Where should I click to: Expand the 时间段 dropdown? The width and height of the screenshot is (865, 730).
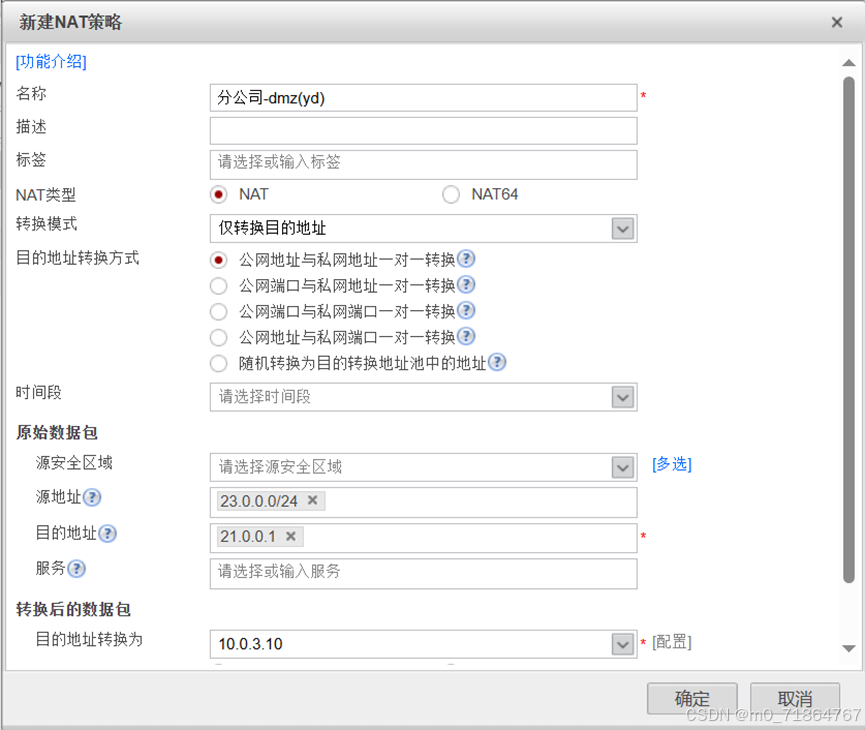click(x=623, y=397)
